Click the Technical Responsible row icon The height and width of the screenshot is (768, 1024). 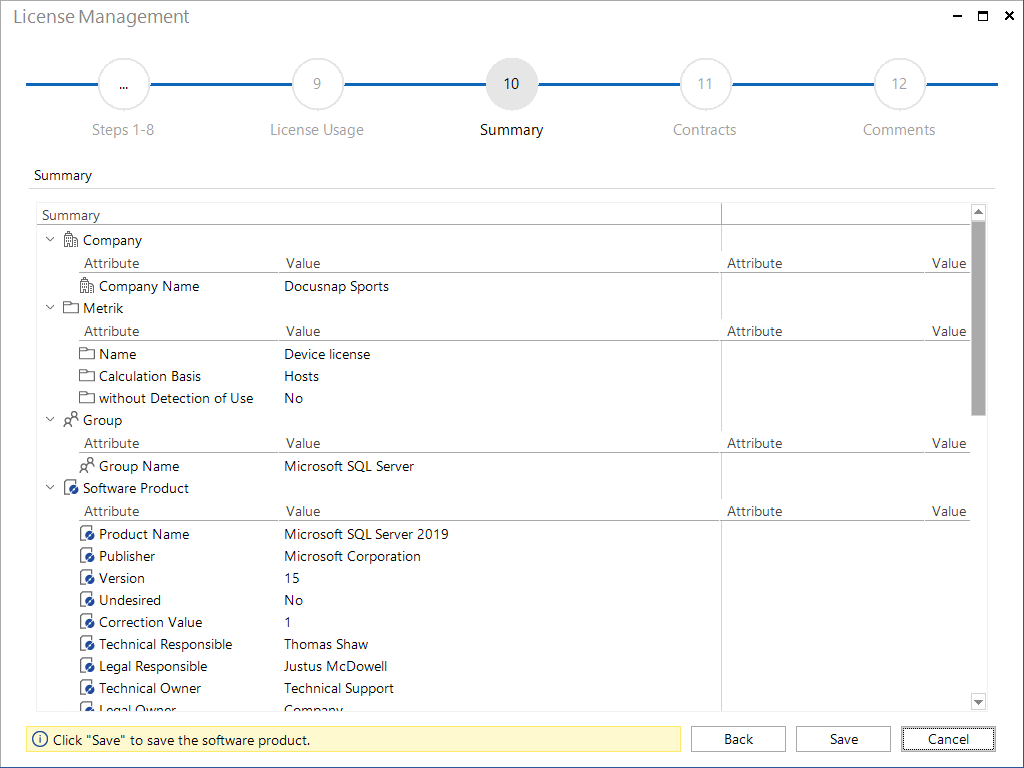(88, 644)
